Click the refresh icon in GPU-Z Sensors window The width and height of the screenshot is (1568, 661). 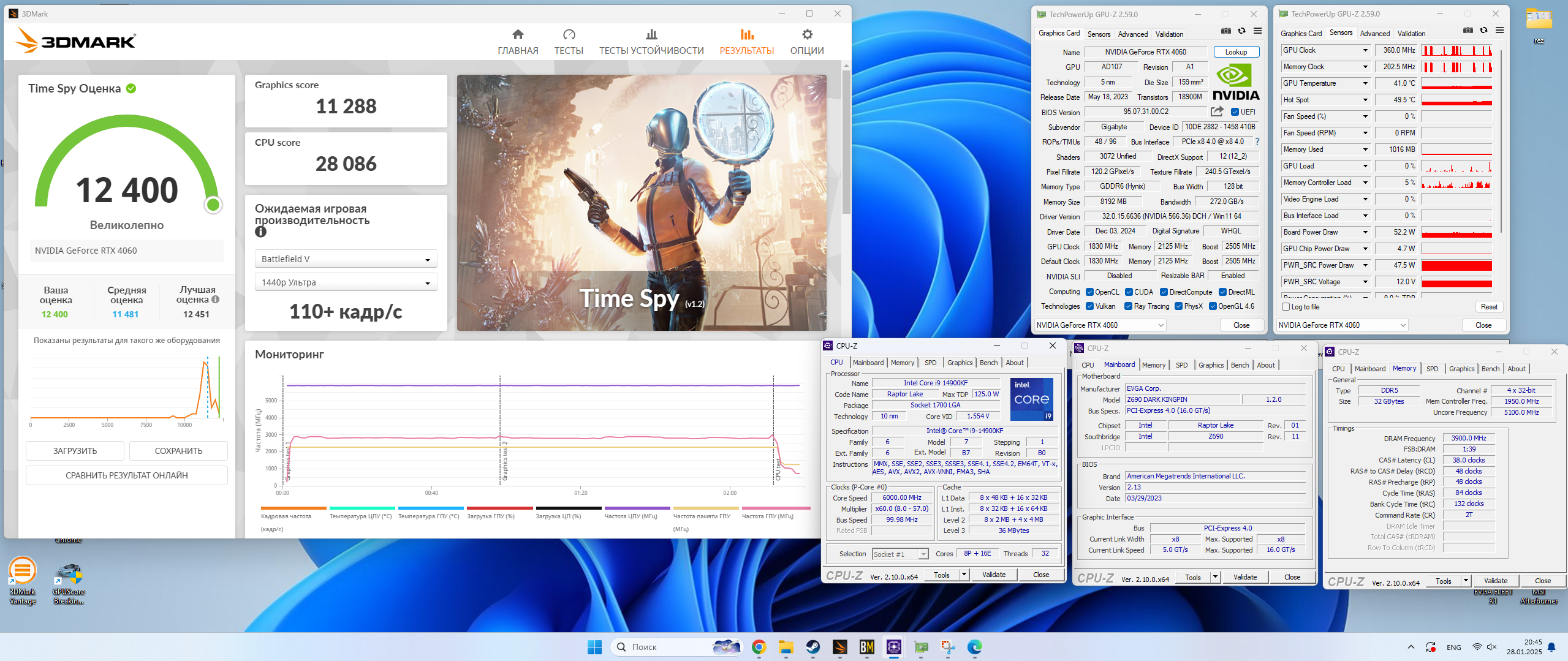[1483, 30]
